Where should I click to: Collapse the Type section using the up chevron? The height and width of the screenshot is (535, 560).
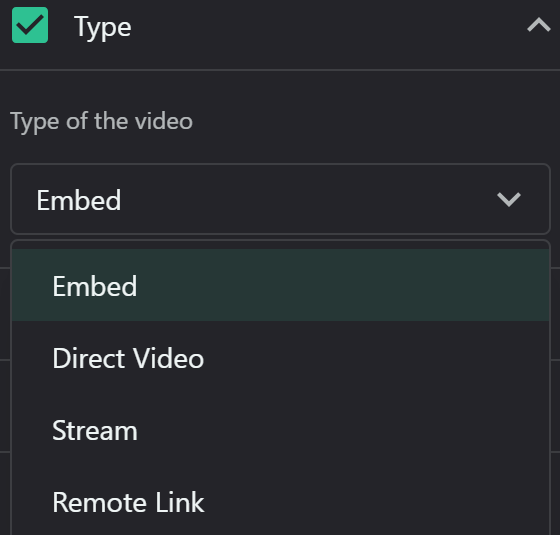point(539,25)
